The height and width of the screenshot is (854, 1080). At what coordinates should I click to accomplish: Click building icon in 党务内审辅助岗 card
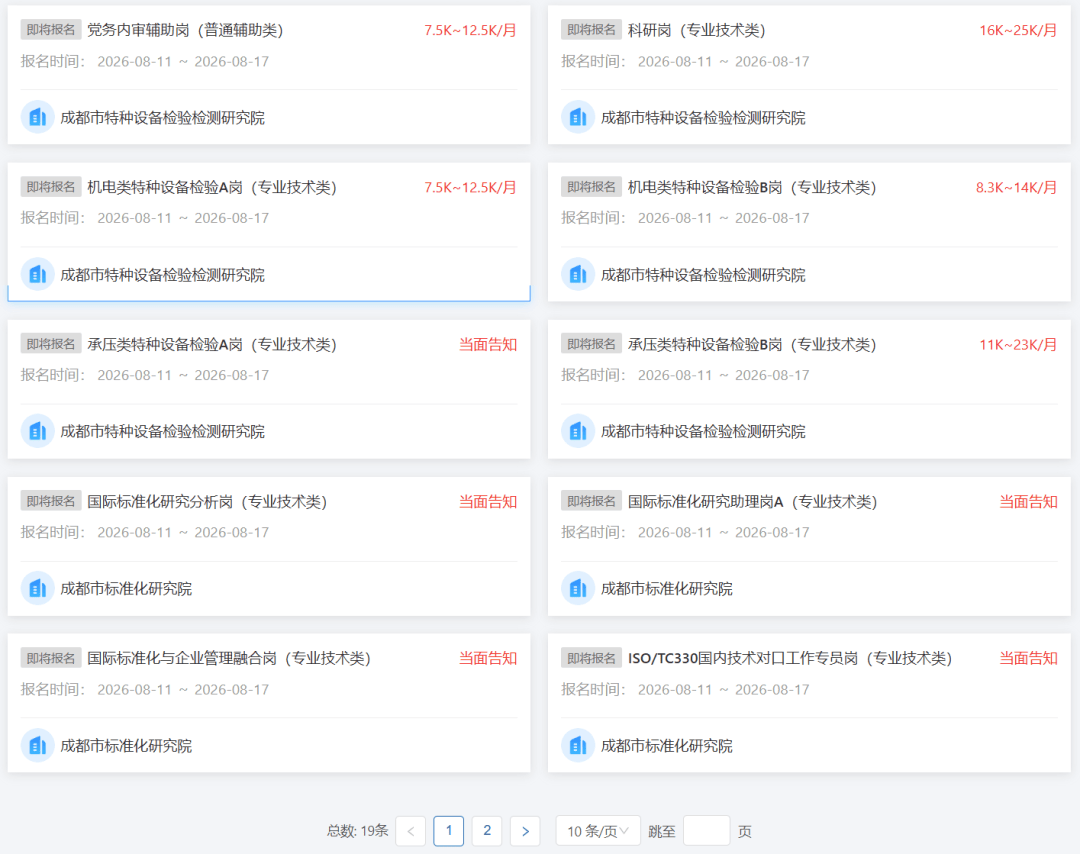pos(37,117)
